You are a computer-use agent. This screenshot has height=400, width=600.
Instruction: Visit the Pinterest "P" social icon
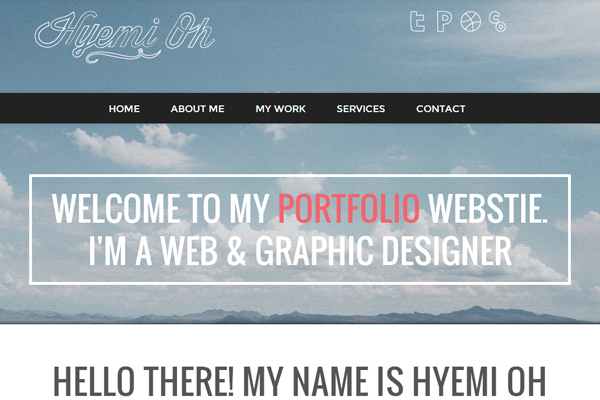click(x=444, y=21)
